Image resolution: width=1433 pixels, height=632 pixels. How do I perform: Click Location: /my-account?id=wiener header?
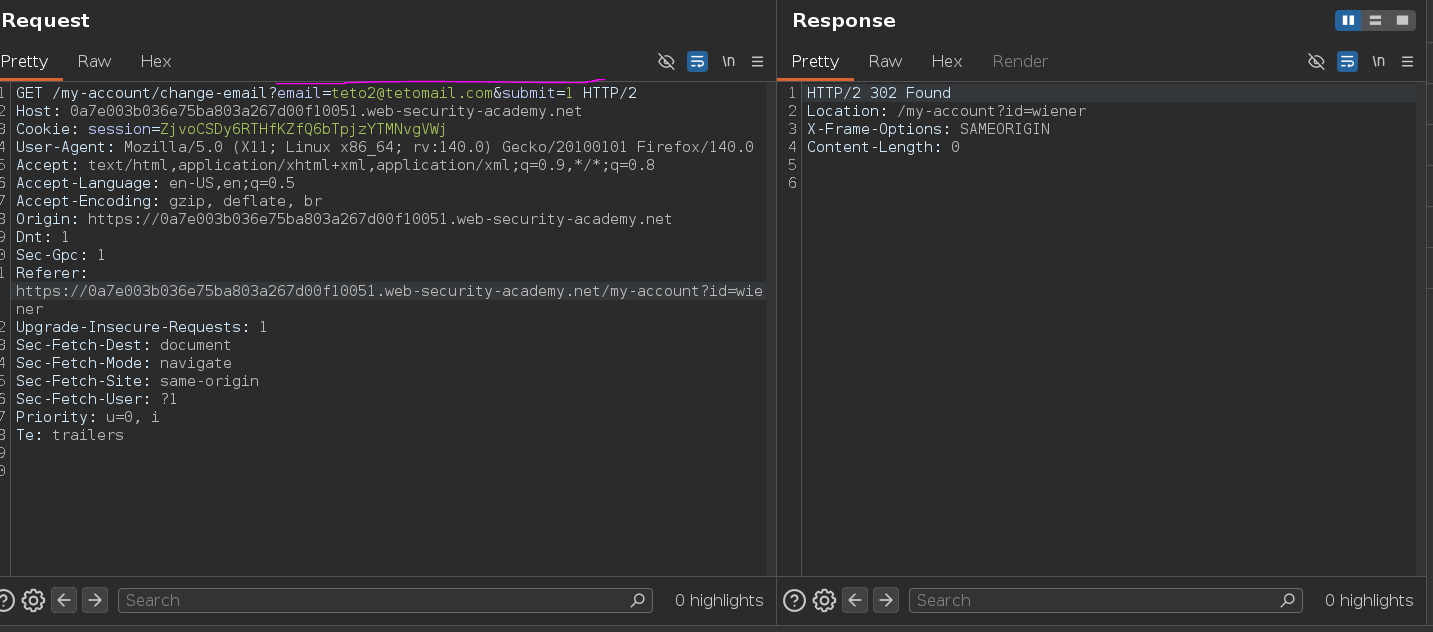click(x=946, y=111)
